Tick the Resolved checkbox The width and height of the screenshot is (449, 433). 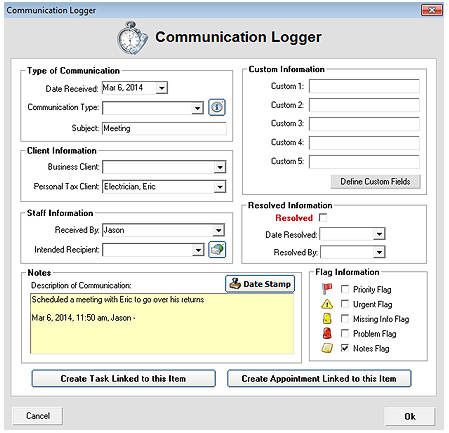[x=323, y=218]
